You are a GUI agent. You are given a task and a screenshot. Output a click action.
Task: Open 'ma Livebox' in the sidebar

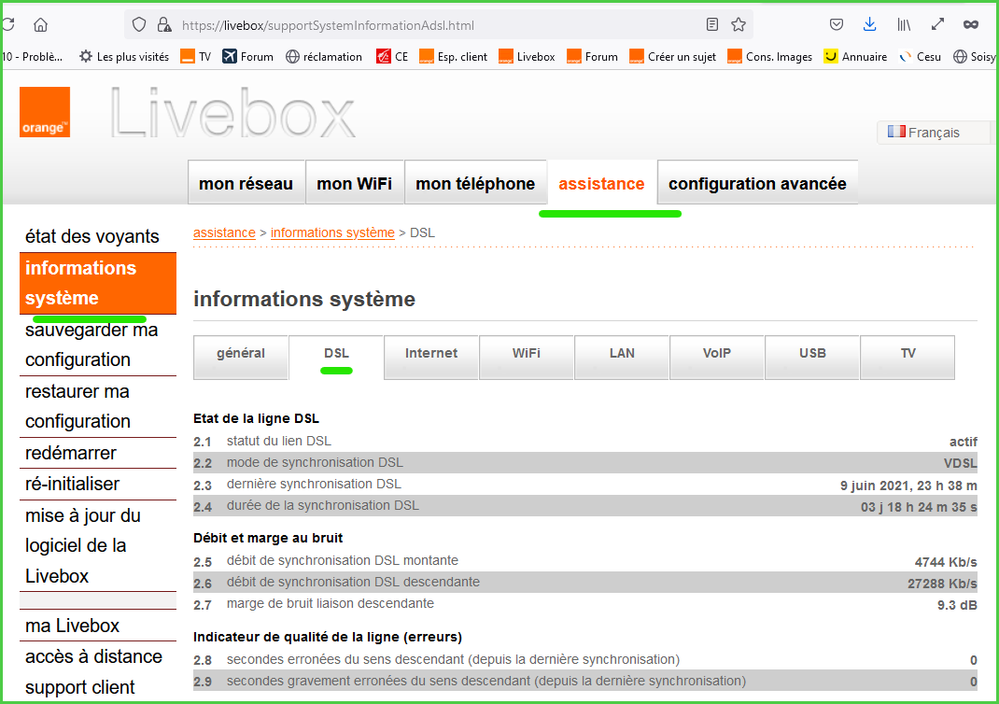pos(98,626)
